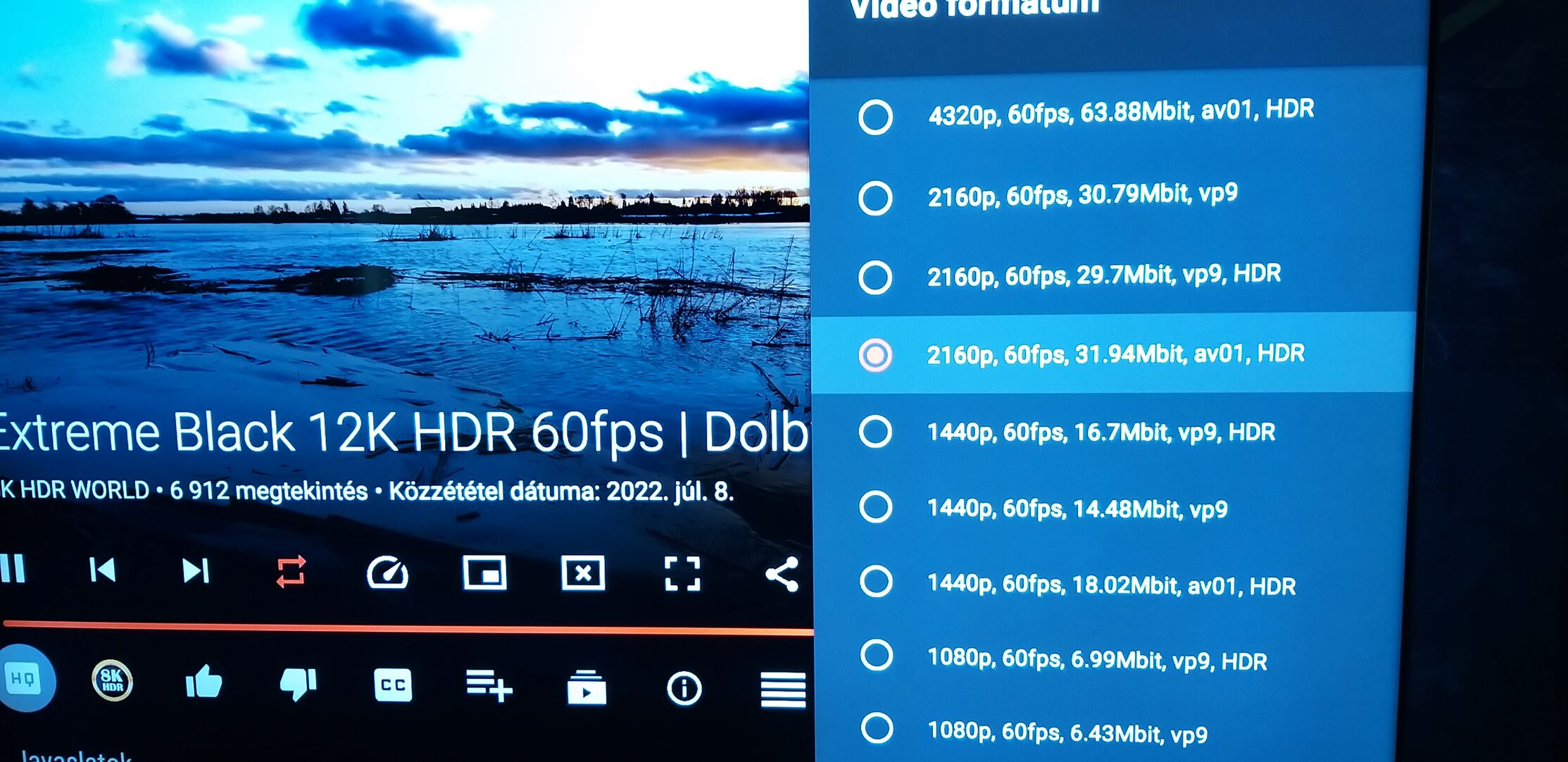The width and height of the screenshot is (1568, 762).
Task: Select 1440p 60fps 16.7Mbit vp9 HDR
Action: point(1110,432)
